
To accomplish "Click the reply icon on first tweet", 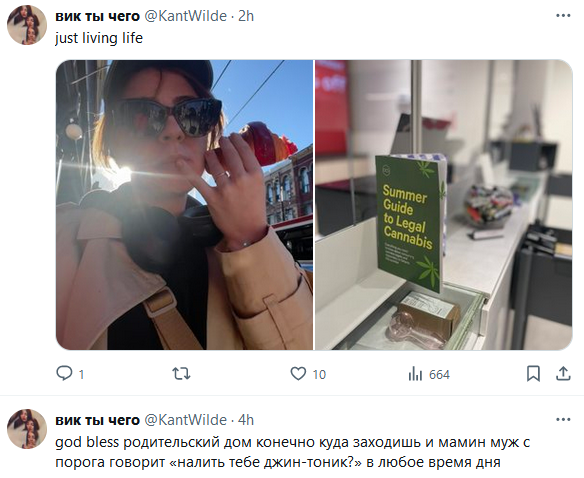I will pyautogui.click(x=64, y=373).
